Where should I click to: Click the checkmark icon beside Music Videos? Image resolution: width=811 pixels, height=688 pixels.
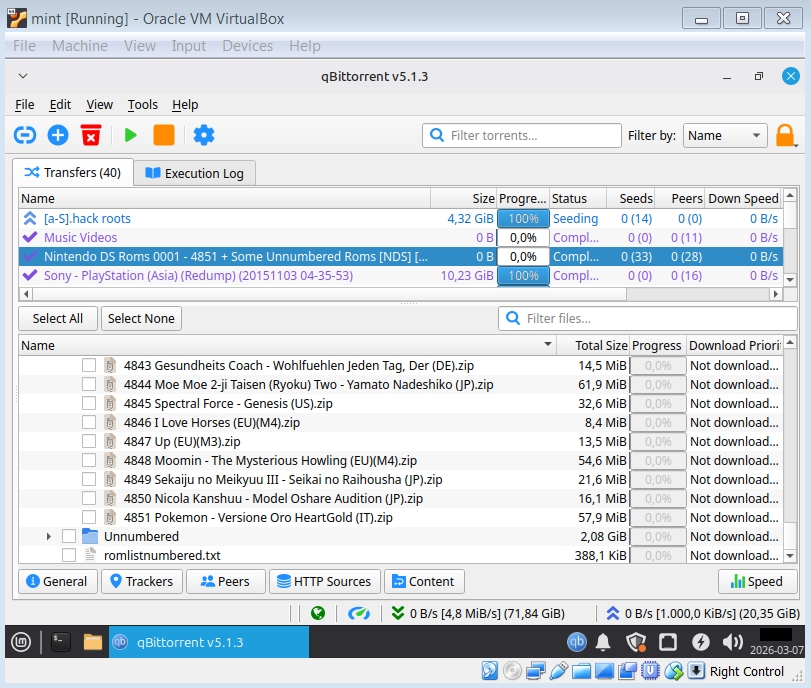(30, 237)
